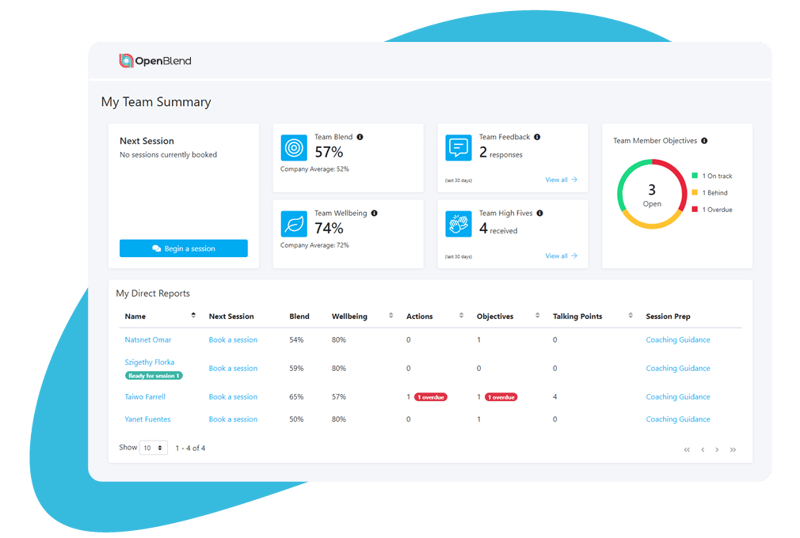Open Coaching Guidance for Natsnet Omar
Image resolution: width=800 pixels, height=538 pixels.
pos(678,339)
